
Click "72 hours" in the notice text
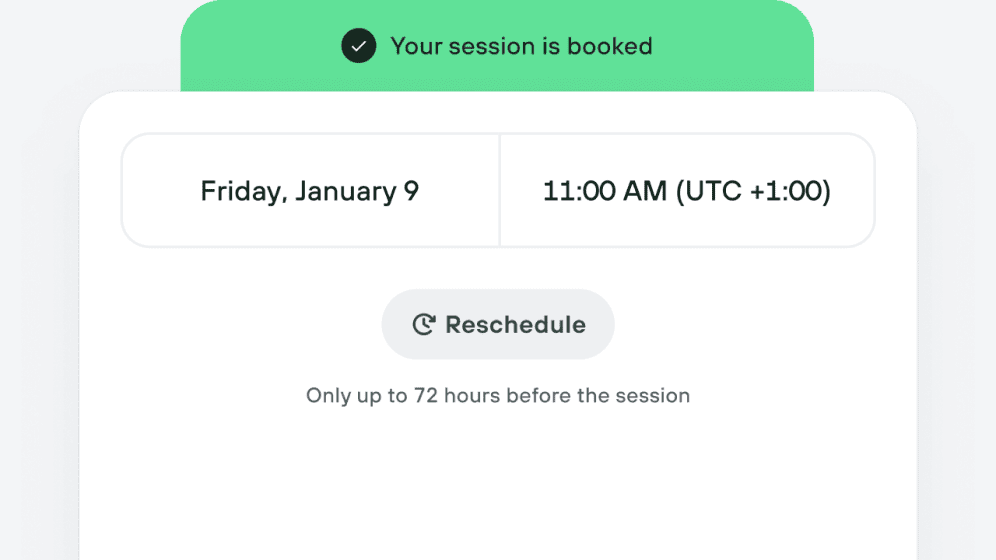[x=457, y=395]
